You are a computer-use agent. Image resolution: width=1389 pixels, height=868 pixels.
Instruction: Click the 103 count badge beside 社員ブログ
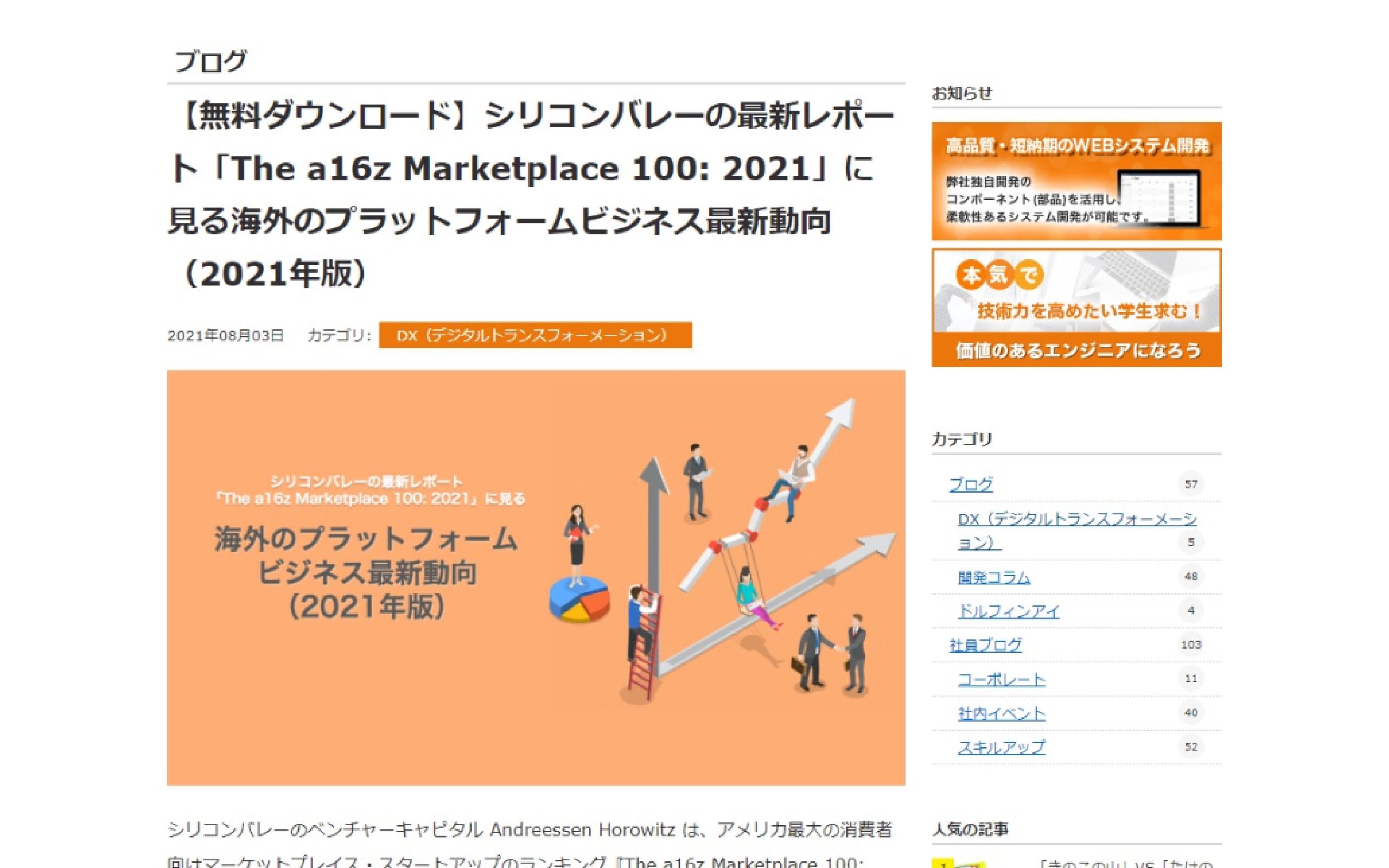pos(1190,644)
